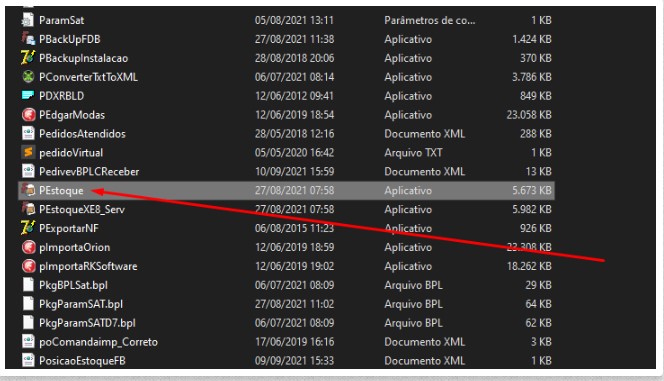Screen dimensions: 664x381
Task: Click the PkgParamSATD7.bpl file name
Action: [x=87, y=323]
